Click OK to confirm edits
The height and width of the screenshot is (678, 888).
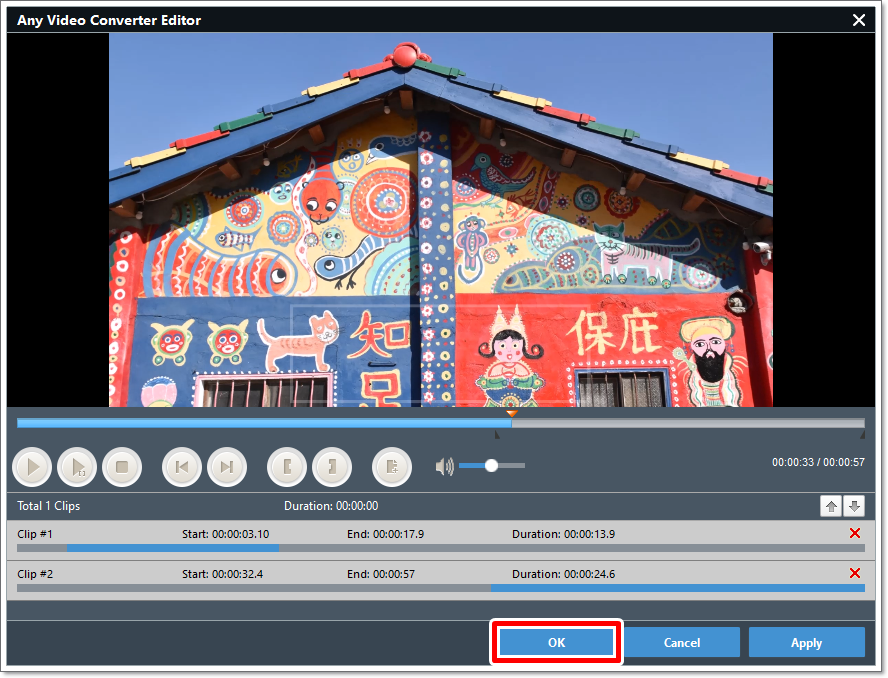tap(556, 642)
